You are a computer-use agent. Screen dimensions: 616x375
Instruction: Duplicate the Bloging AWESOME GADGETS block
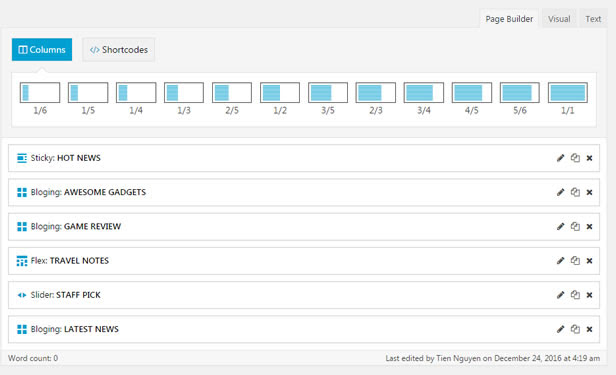(x=575, y=192)
